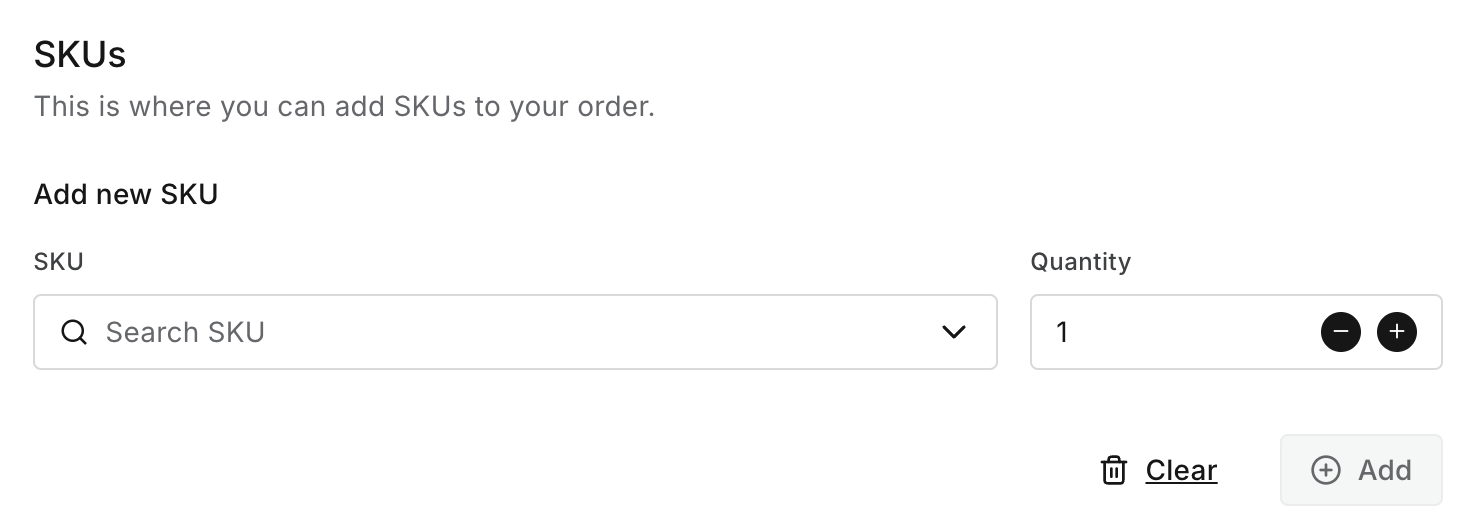Click the Add text label

pyautogui.click(x=1384, y=470)
